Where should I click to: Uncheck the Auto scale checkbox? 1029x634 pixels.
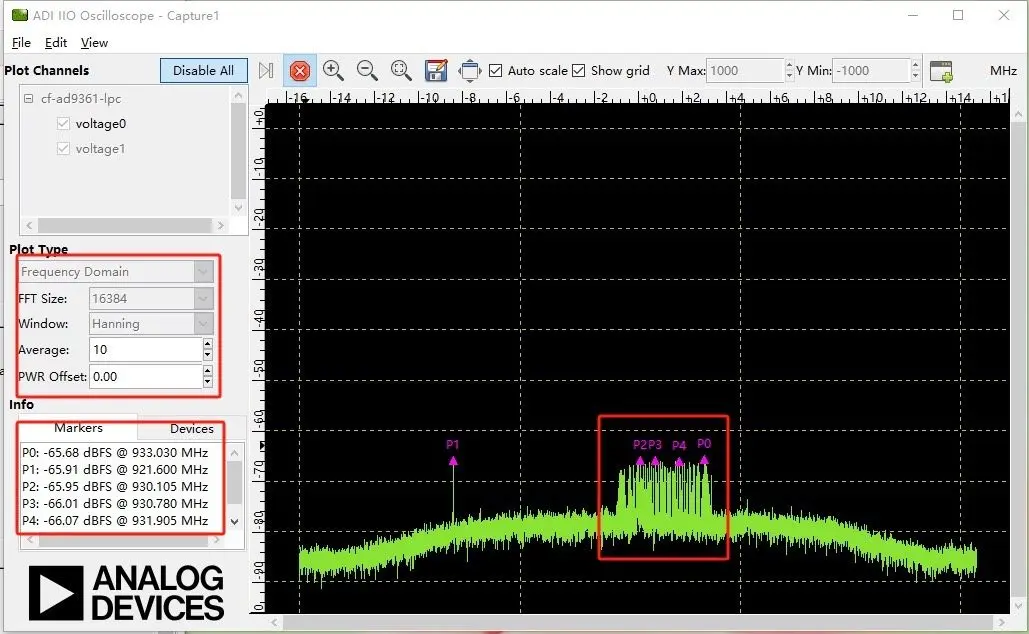pos(495,71)
